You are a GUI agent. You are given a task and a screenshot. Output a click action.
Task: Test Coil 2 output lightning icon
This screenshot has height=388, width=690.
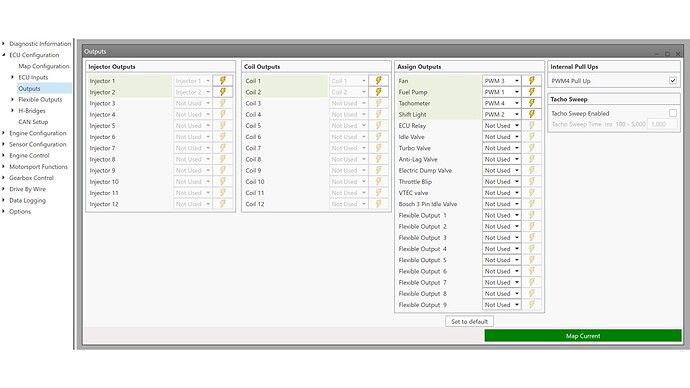tap(378, 92)
